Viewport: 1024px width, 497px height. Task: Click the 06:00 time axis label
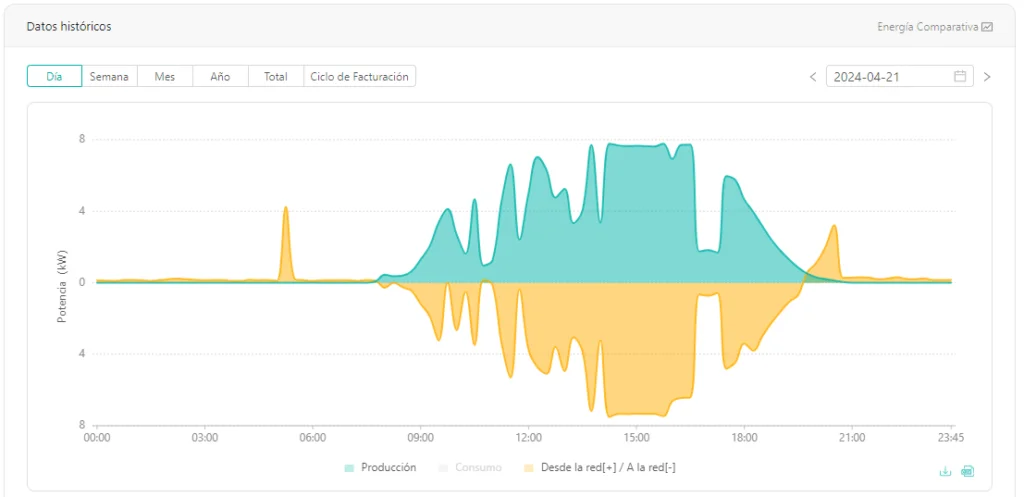[x=313, y=438]
